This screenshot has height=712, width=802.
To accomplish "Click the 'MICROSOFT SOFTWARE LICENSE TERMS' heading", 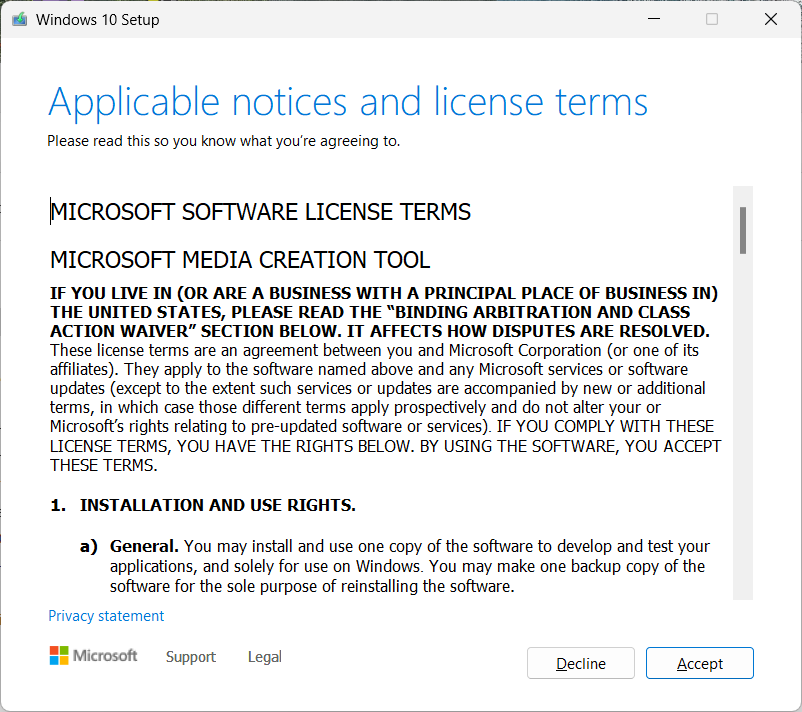I will point(260,212).
